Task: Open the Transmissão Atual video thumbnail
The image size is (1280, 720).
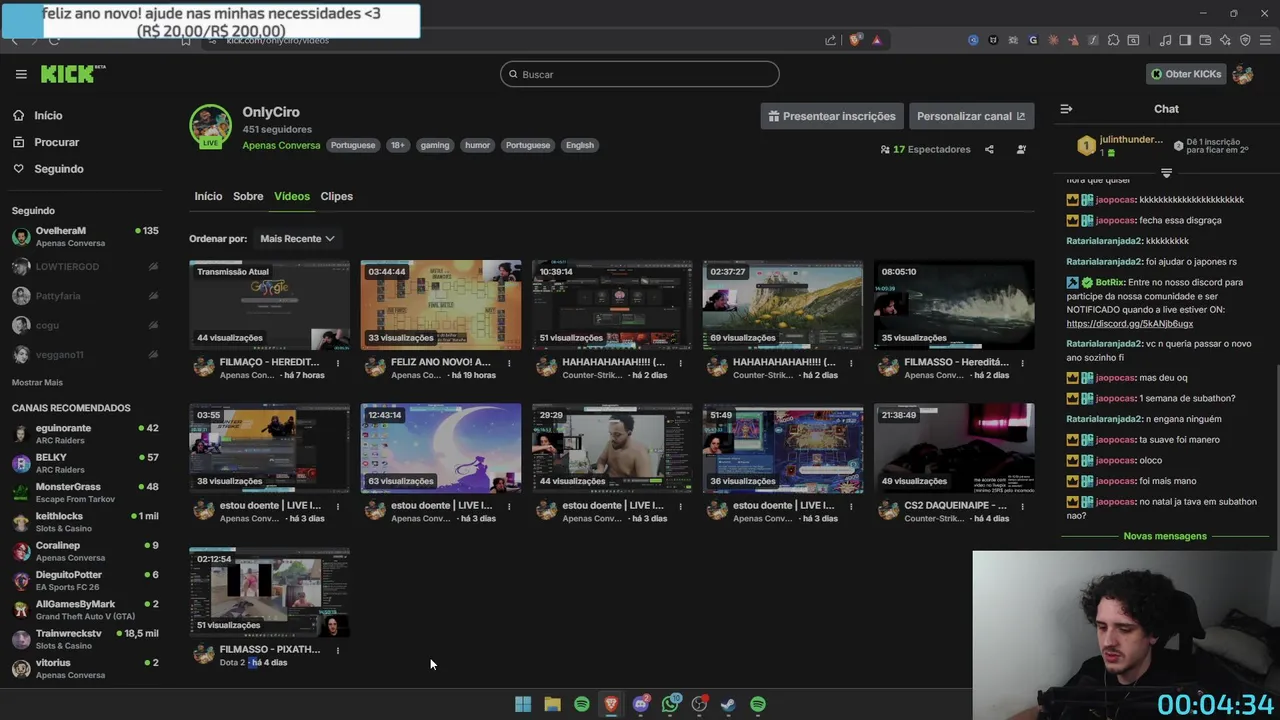Action: tap(269, 305)
